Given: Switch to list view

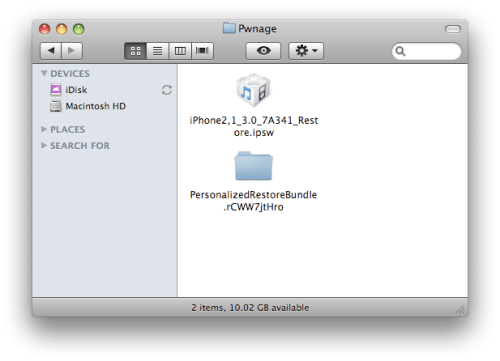Looking at the screenshot, I should point(158,51).
